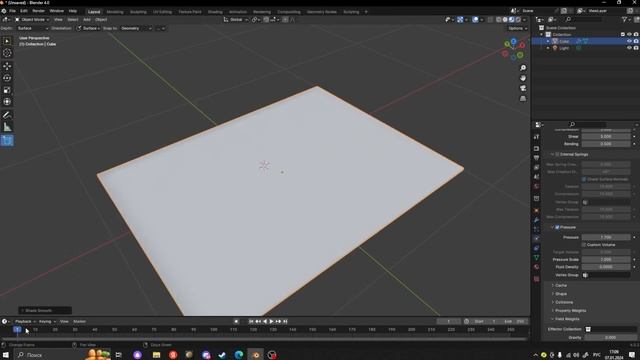Expand the Cache panel
This screenshot has height=360, width=640.
[561, 285]
